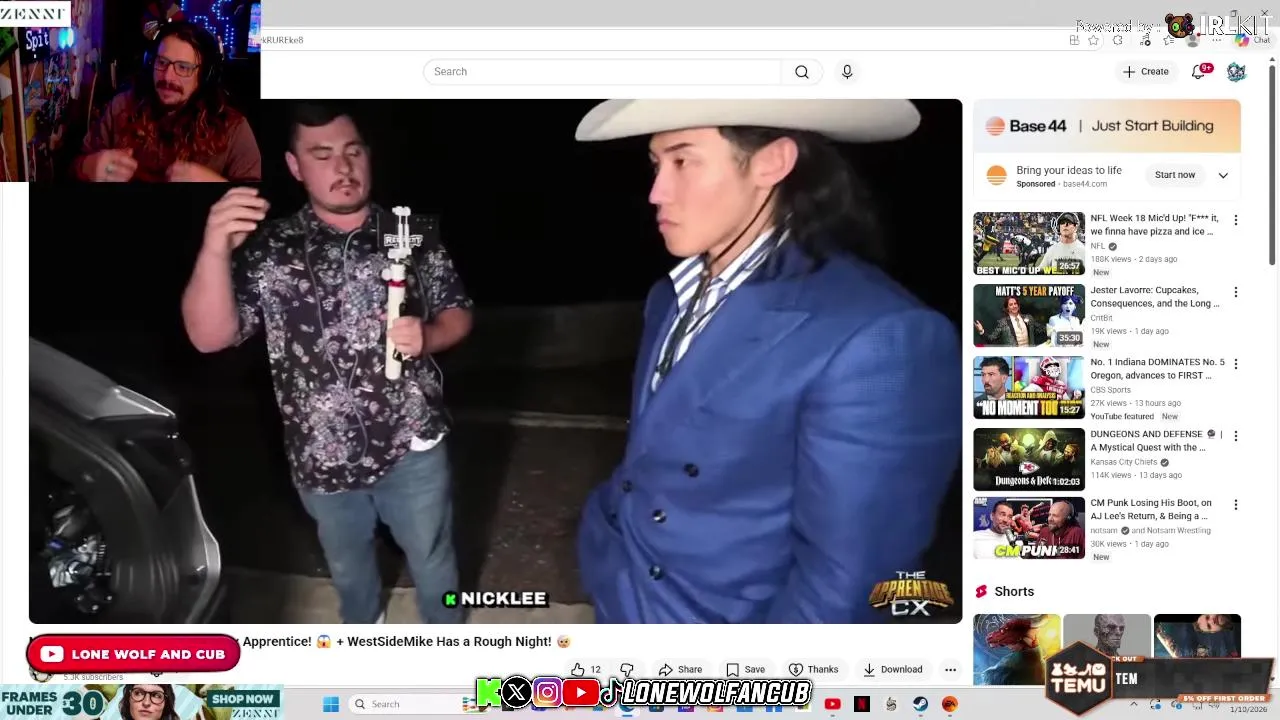Expand the Base44 ad chevron
This screenshot has width=1280, height=720.
tap(1223, 175)
